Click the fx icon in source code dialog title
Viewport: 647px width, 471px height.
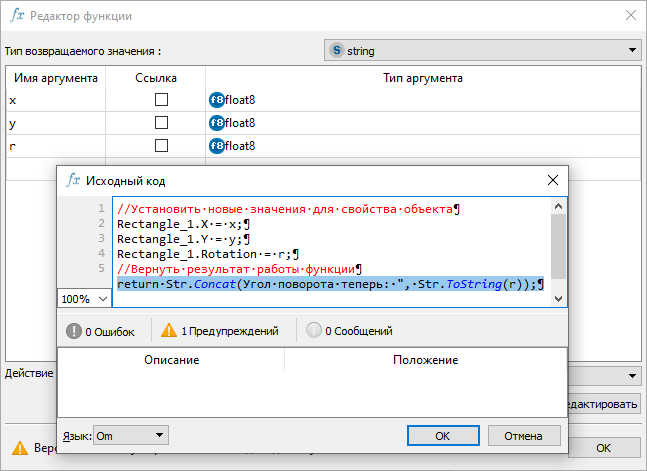coord(74,181)
